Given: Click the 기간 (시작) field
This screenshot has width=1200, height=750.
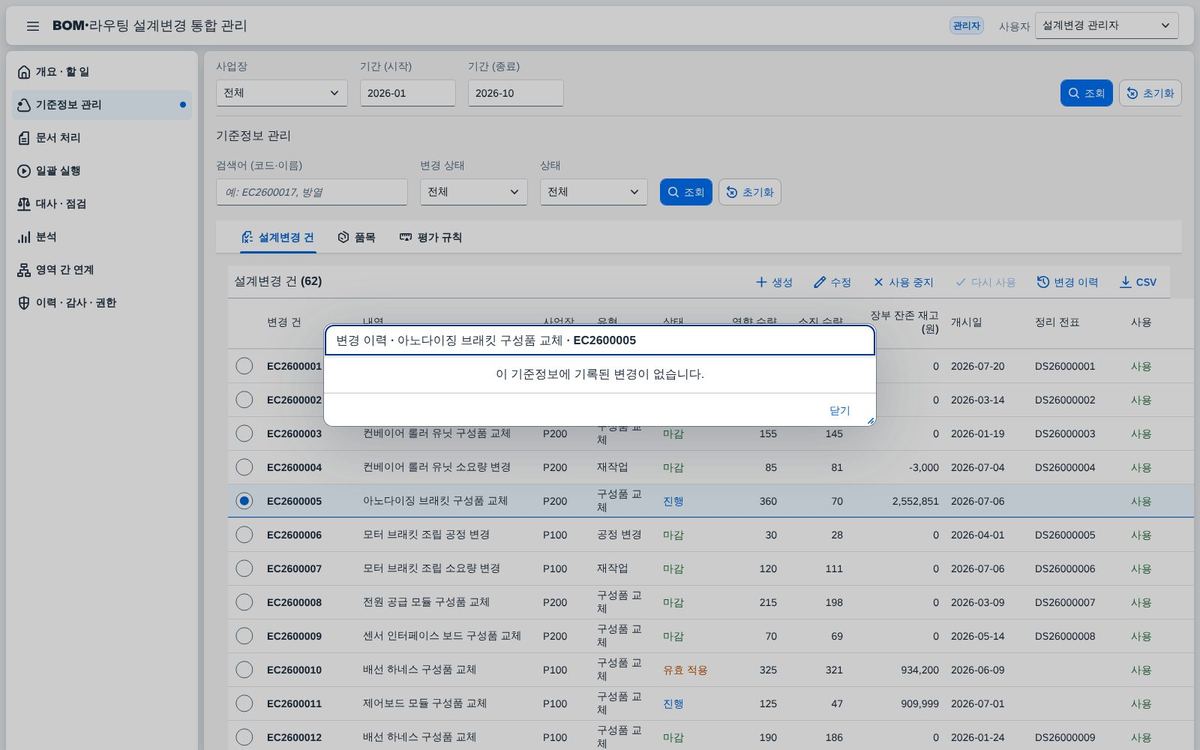Looking at the screenshot, I should [408, 93].
